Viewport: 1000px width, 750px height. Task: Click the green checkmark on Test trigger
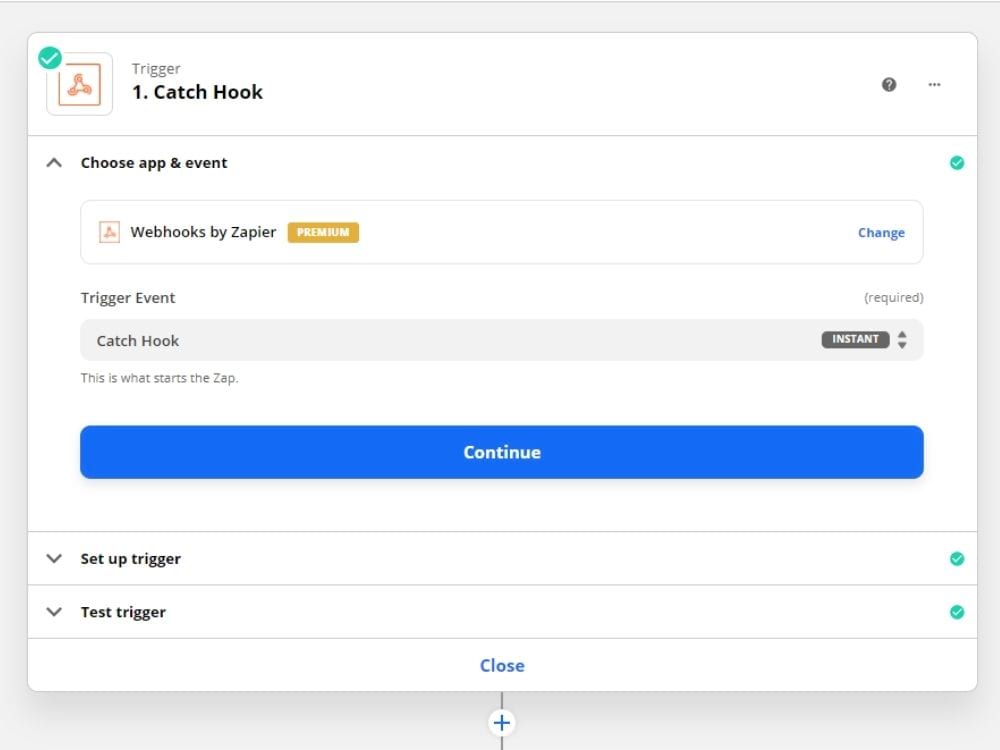(957, 612)
